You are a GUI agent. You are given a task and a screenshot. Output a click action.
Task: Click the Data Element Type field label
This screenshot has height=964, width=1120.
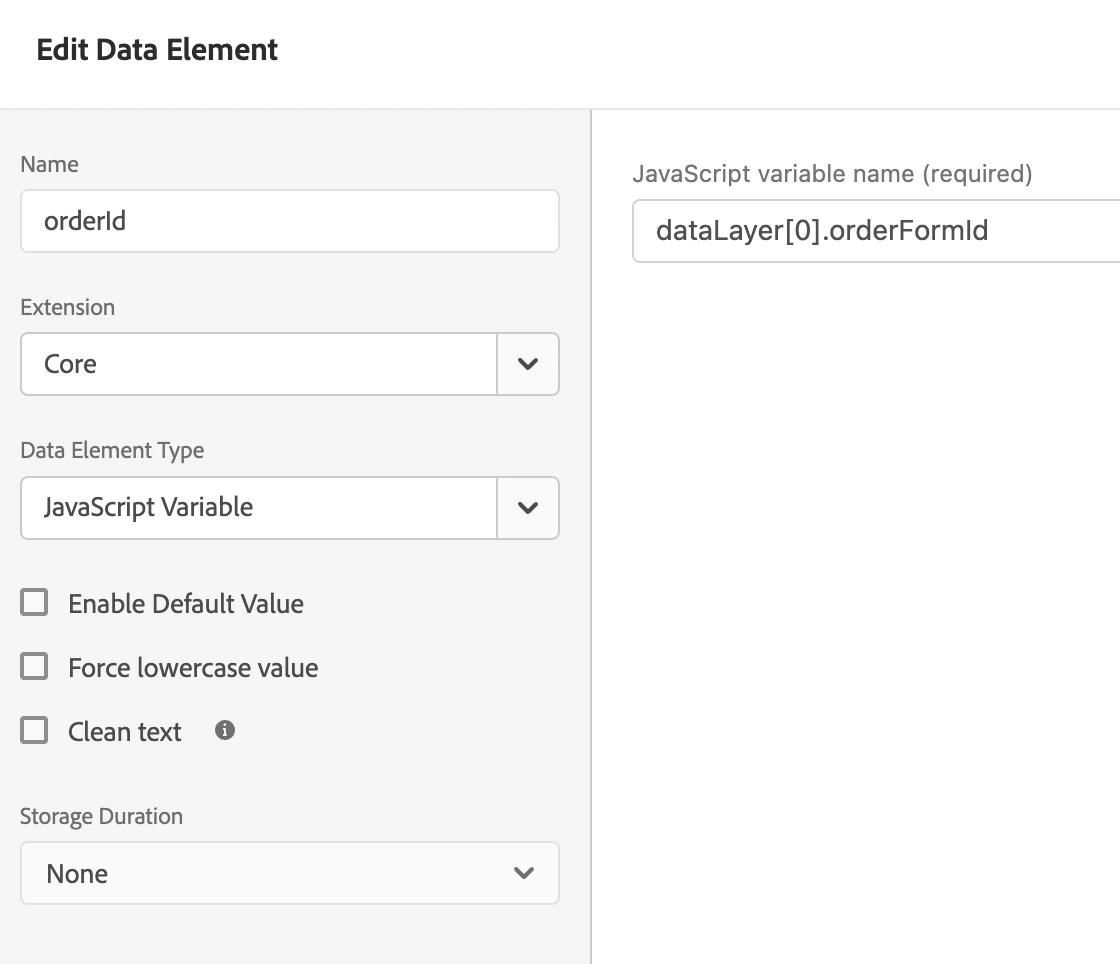(x=112, y=450)
